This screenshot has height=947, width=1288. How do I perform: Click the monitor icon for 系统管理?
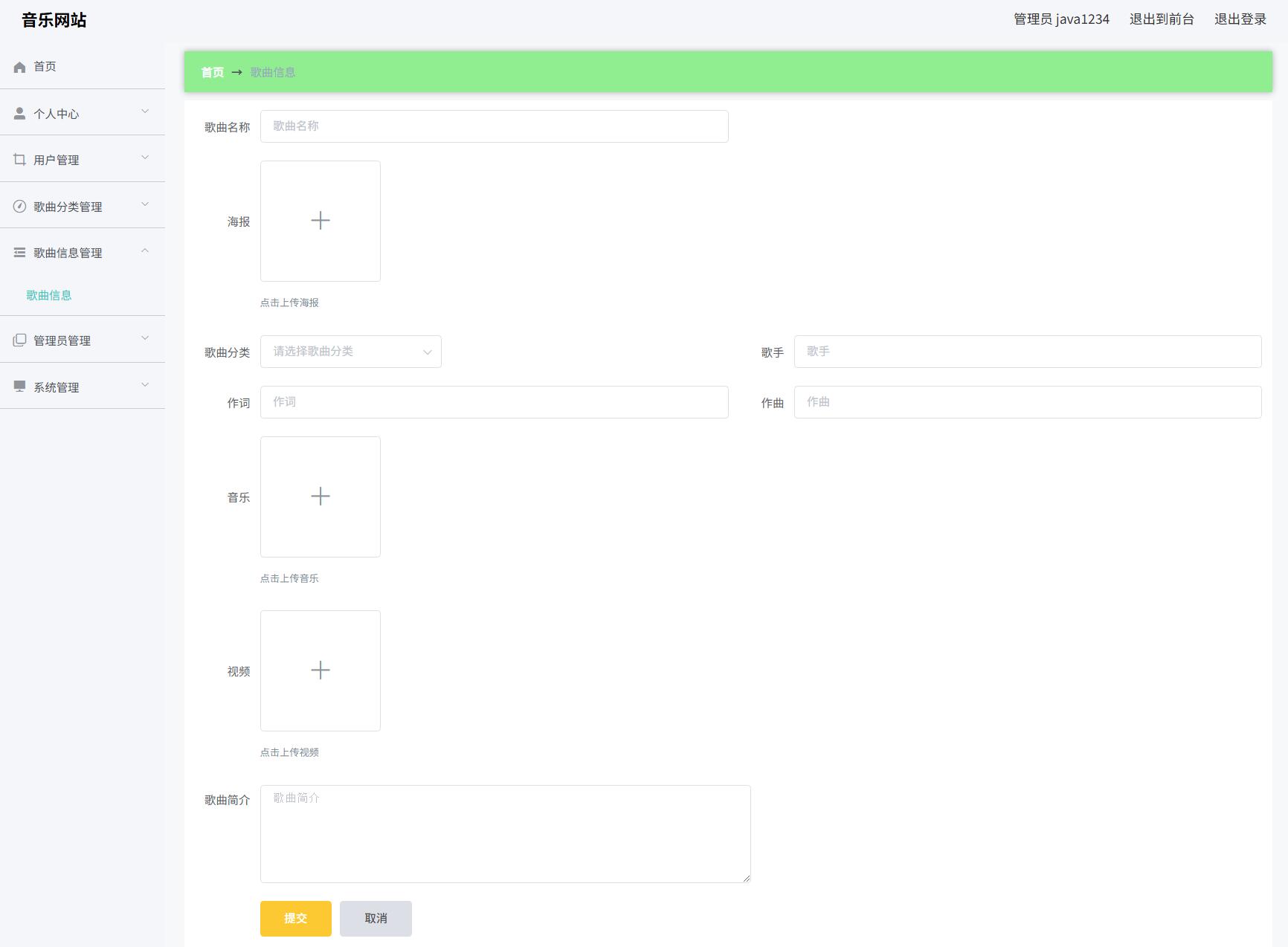[x=19, y=387]
